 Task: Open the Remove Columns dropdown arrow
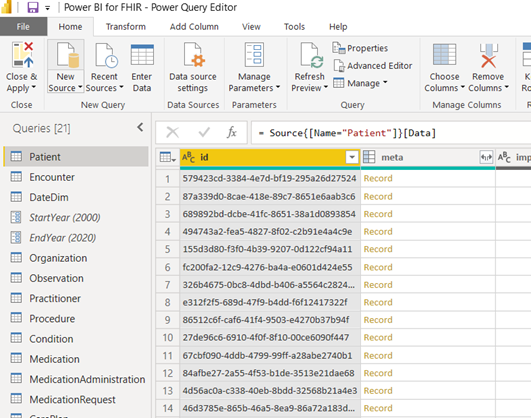click(506, 87)
